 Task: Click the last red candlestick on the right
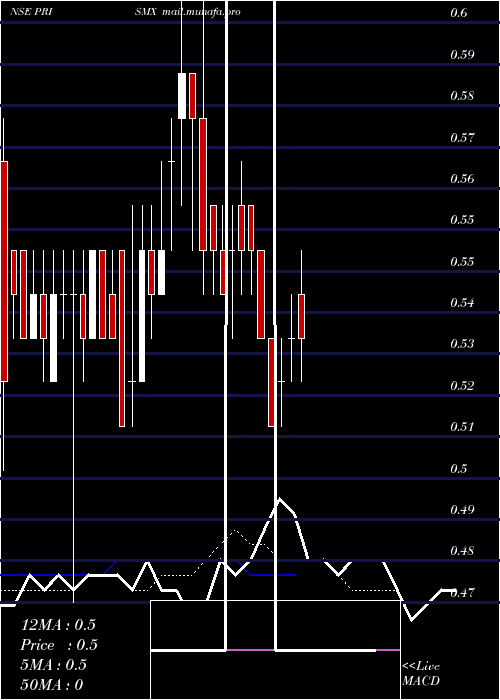tap(301, 316)
